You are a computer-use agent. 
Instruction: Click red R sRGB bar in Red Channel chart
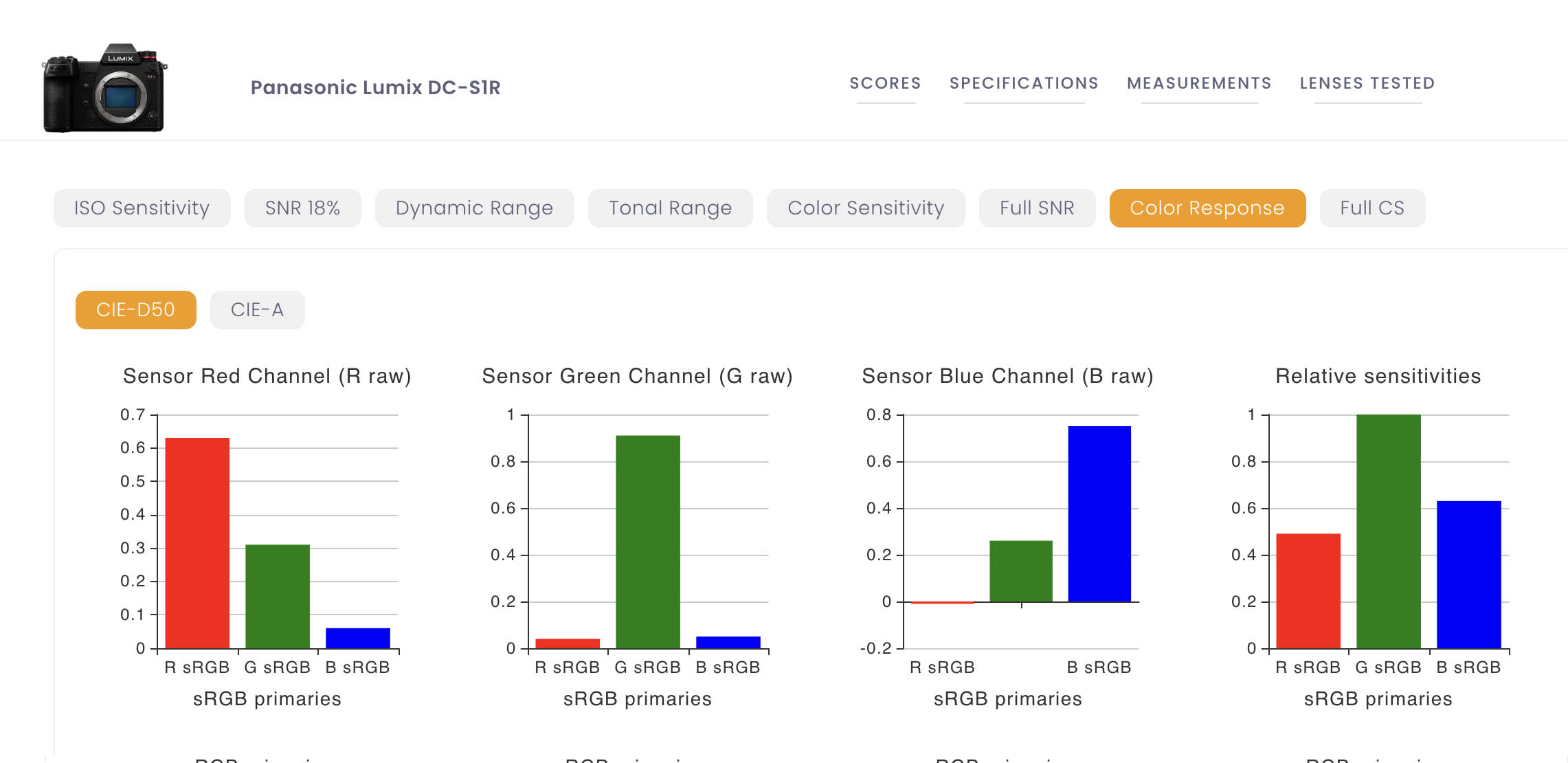point(197,543)
